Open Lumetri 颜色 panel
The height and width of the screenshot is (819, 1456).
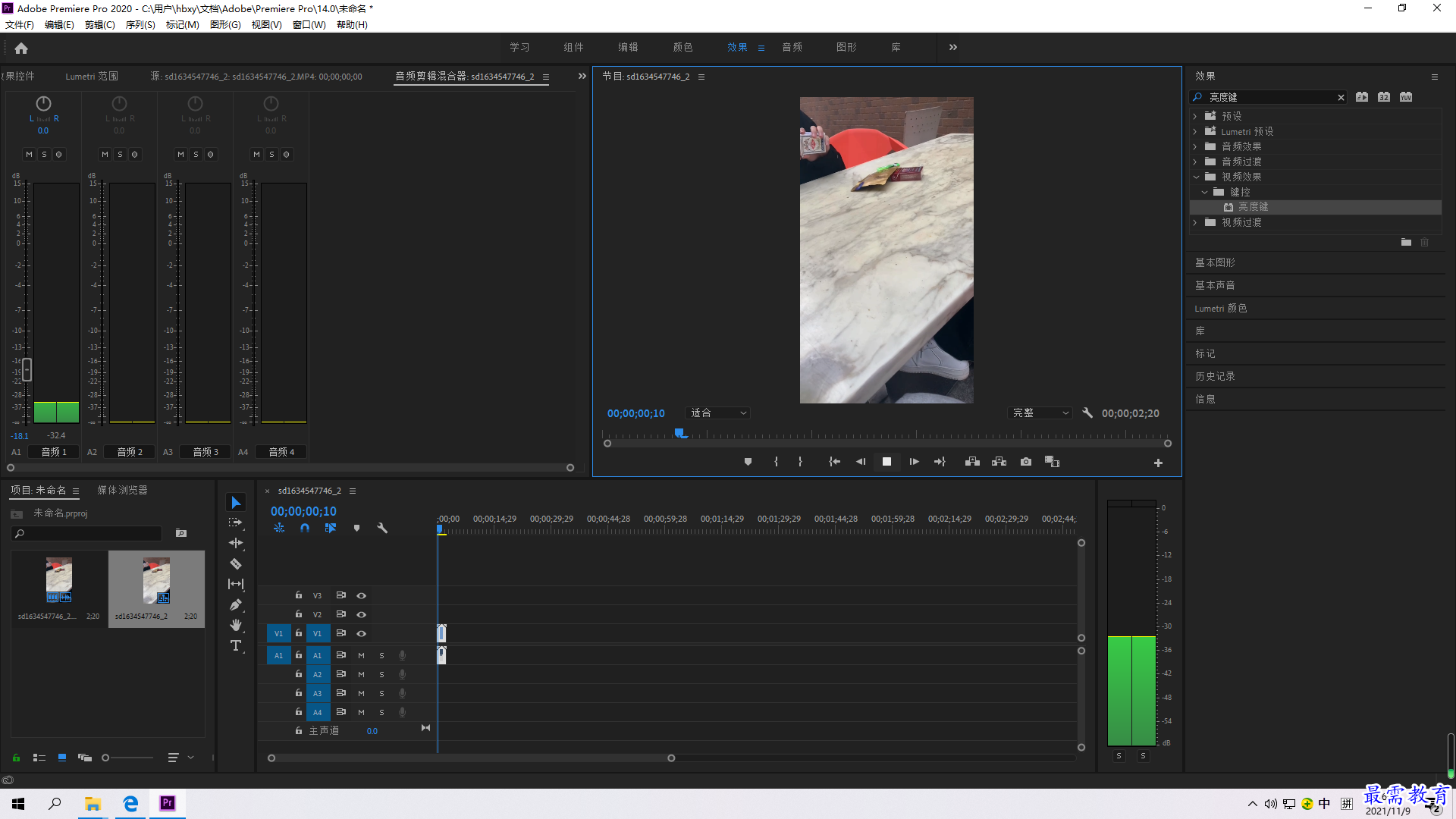[x=1220, y=308]
